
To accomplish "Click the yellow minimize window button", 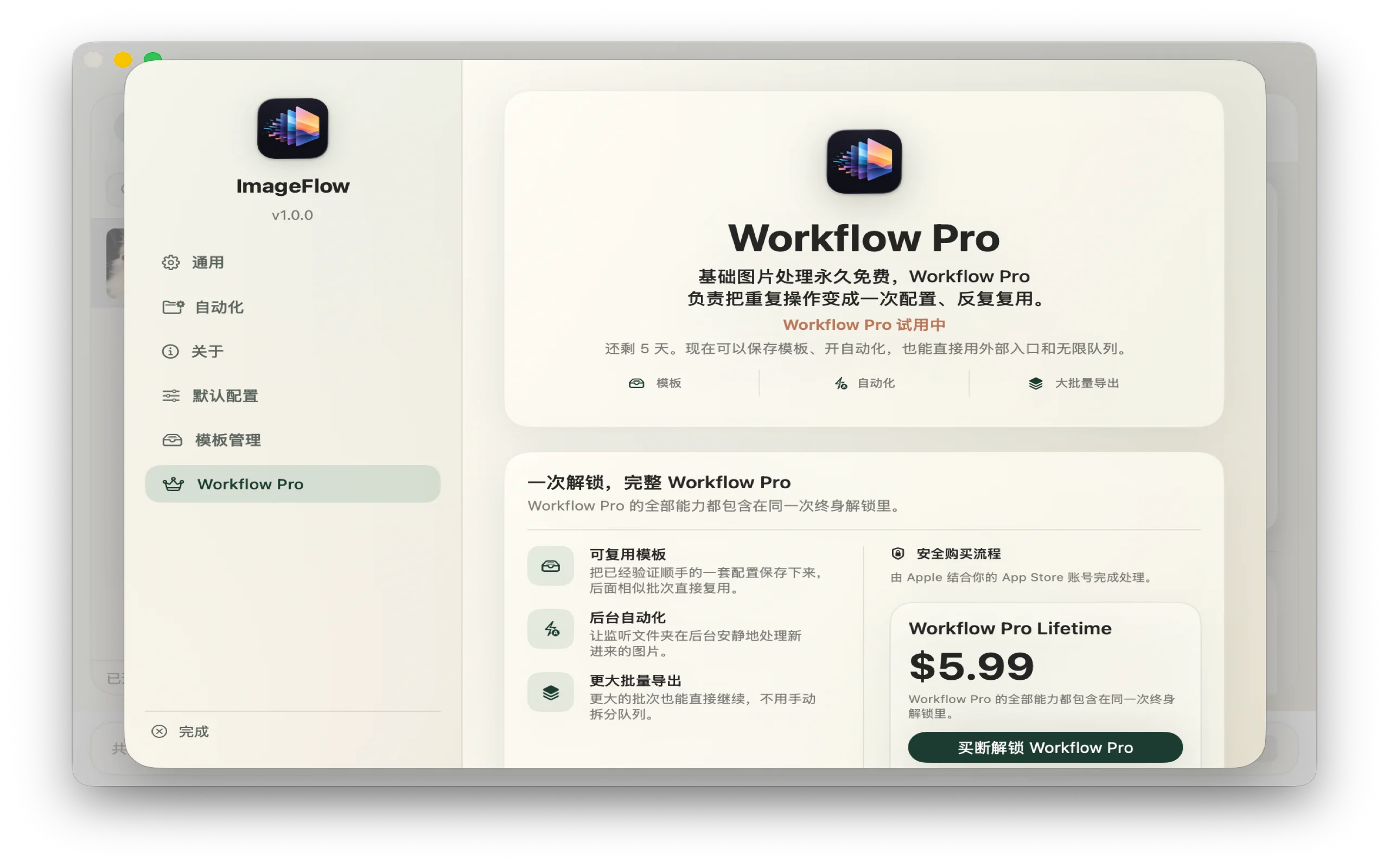I will tap(123, 60).
